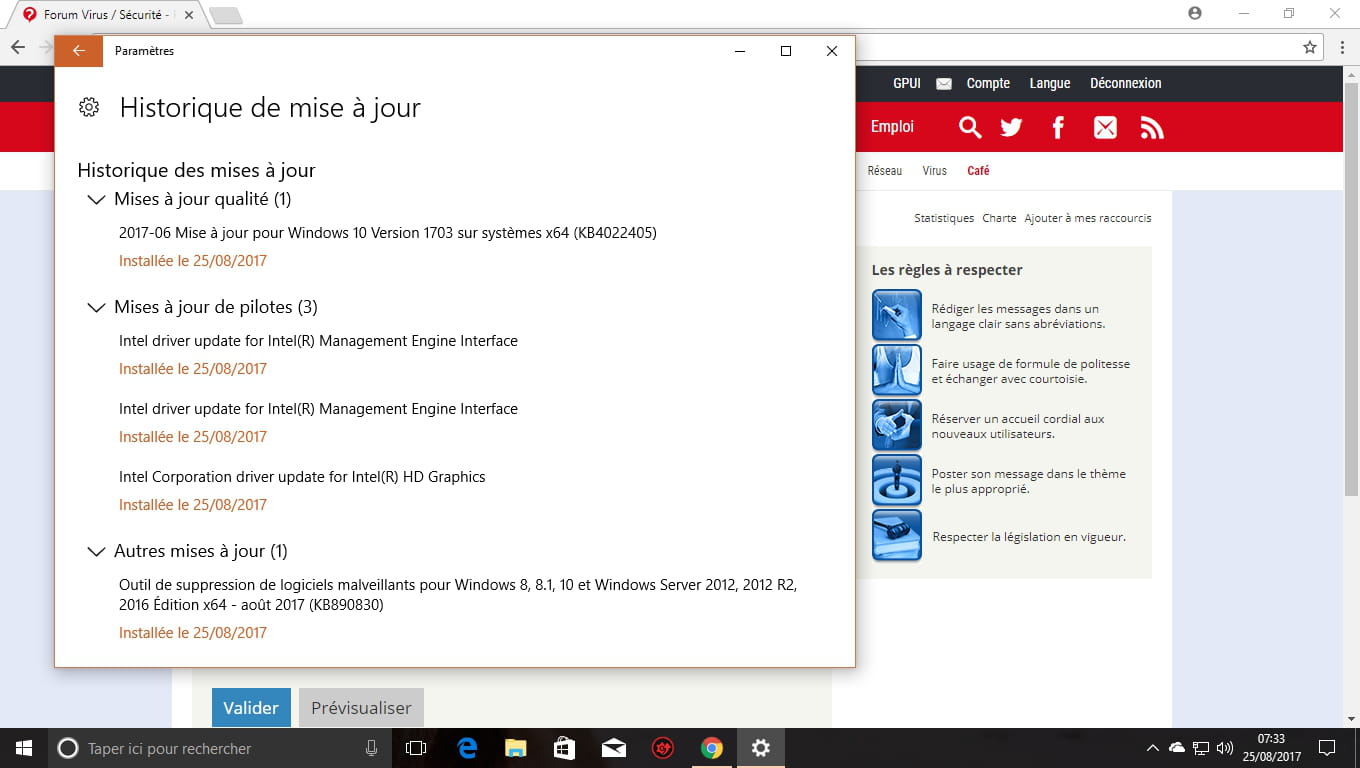1360x768 pixels.
Task: Open File Explorer from the taskbar
Action: click(515, 748)
